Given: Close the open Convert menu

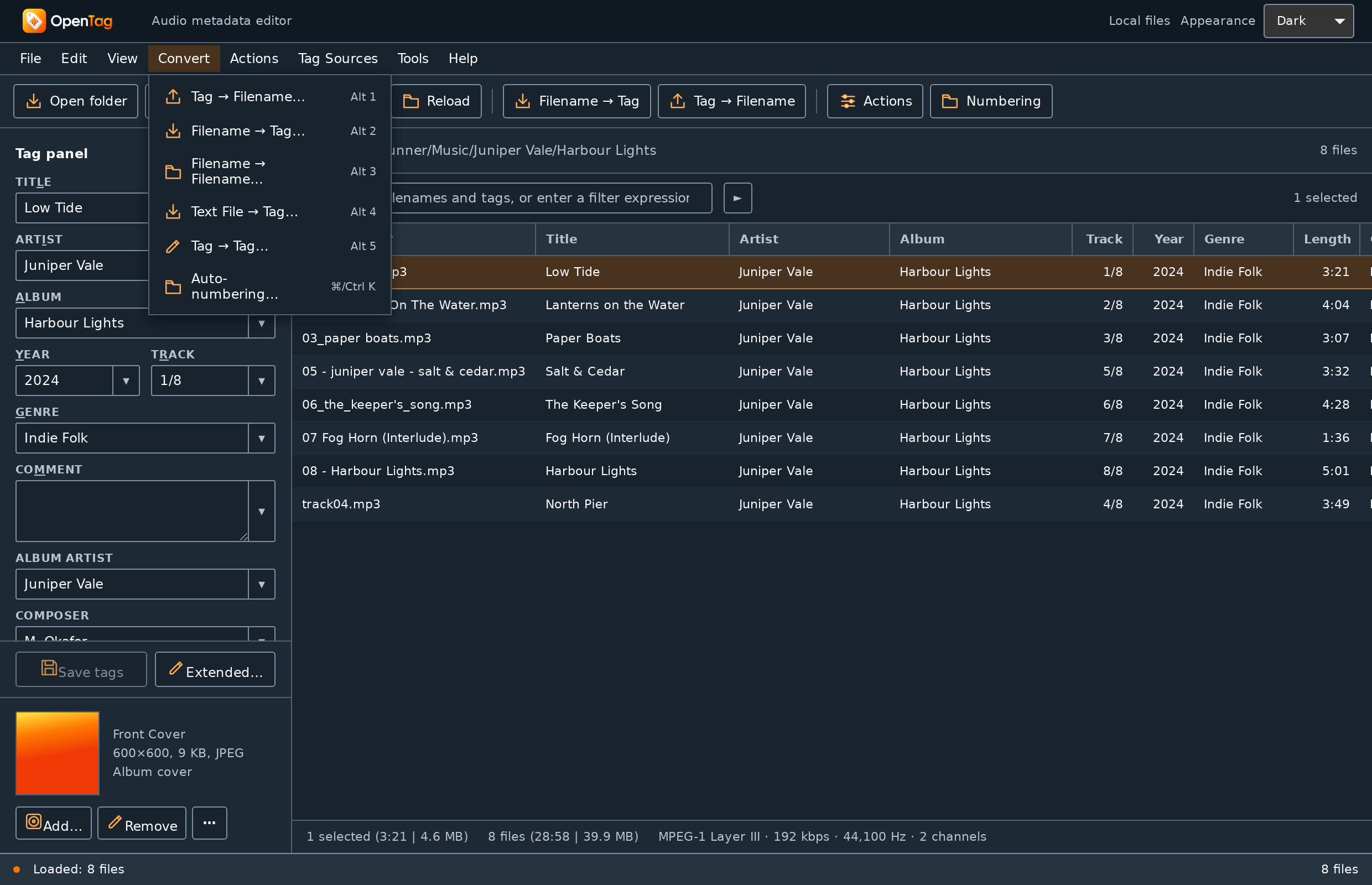Looking at the screenshot, I should [x=184, y=59].
